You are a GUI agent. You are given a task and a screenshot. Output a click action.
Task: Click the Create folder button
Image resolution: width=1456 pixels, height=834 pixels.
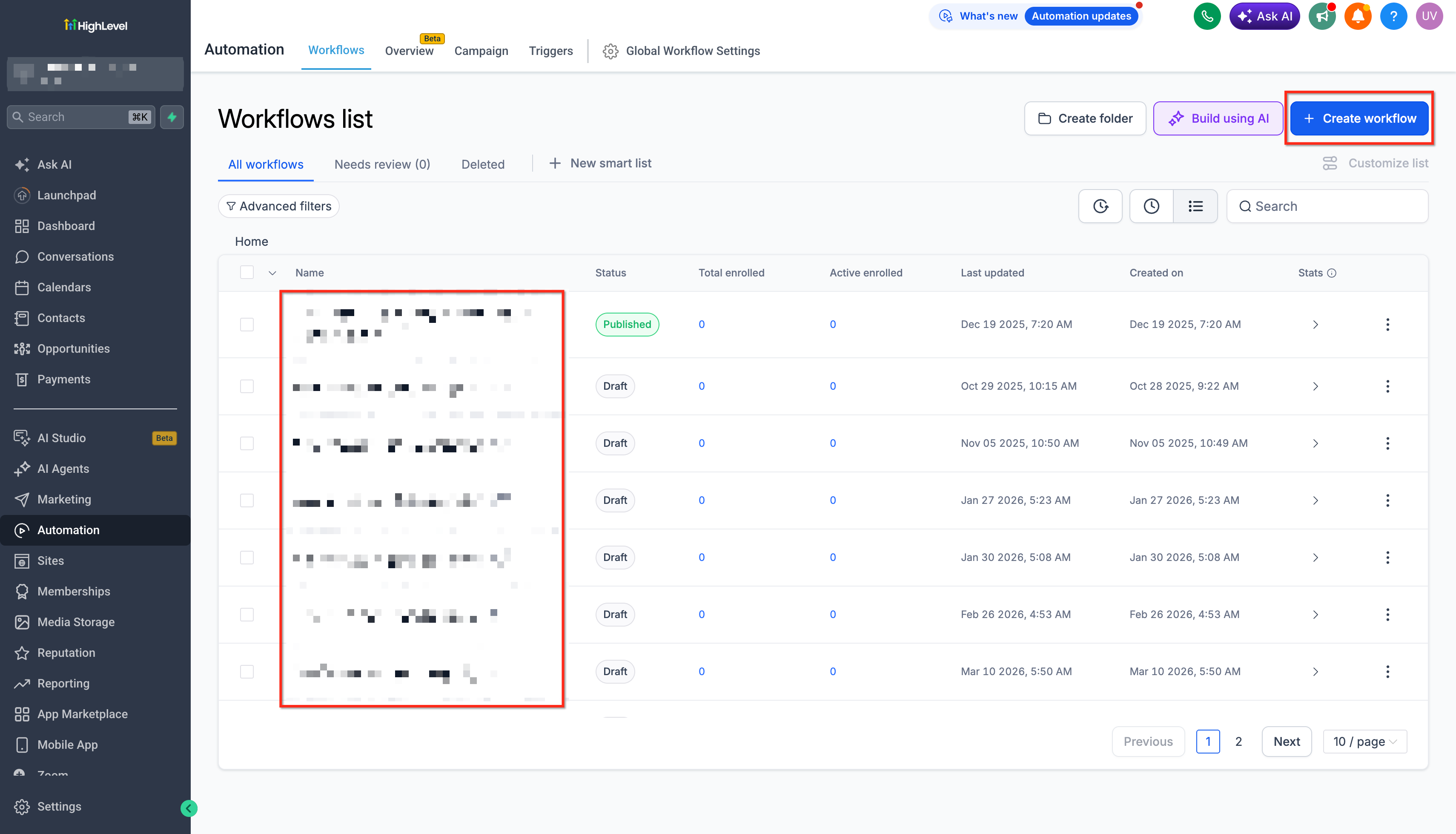1085,118
